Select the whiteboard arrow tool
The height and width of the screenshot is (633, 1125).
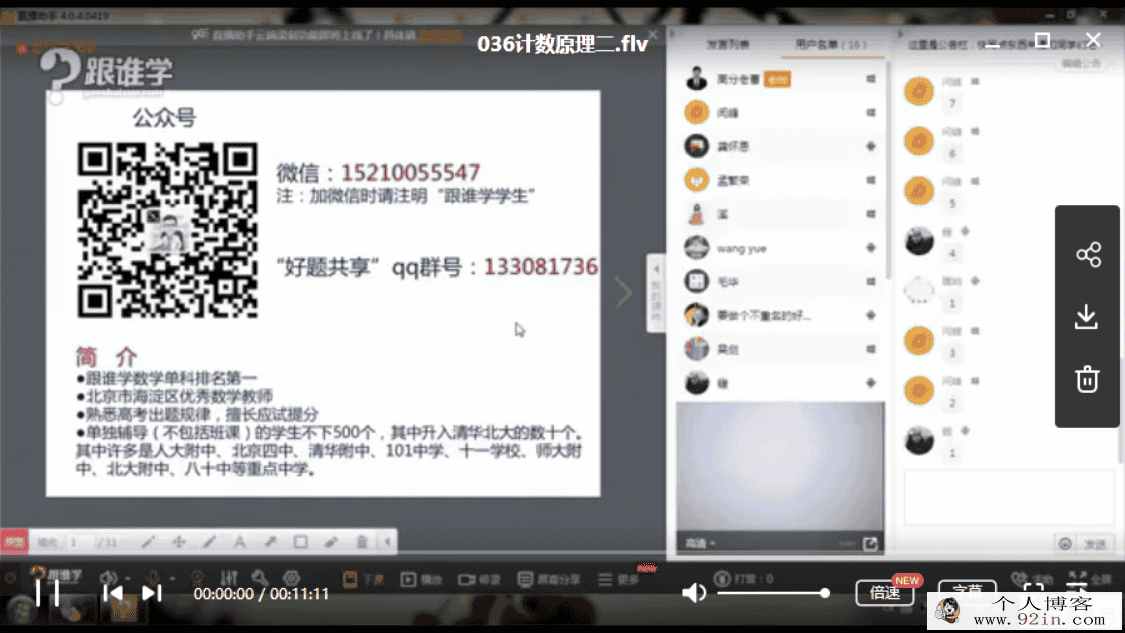pyautogui.click(x=270, y=542)
